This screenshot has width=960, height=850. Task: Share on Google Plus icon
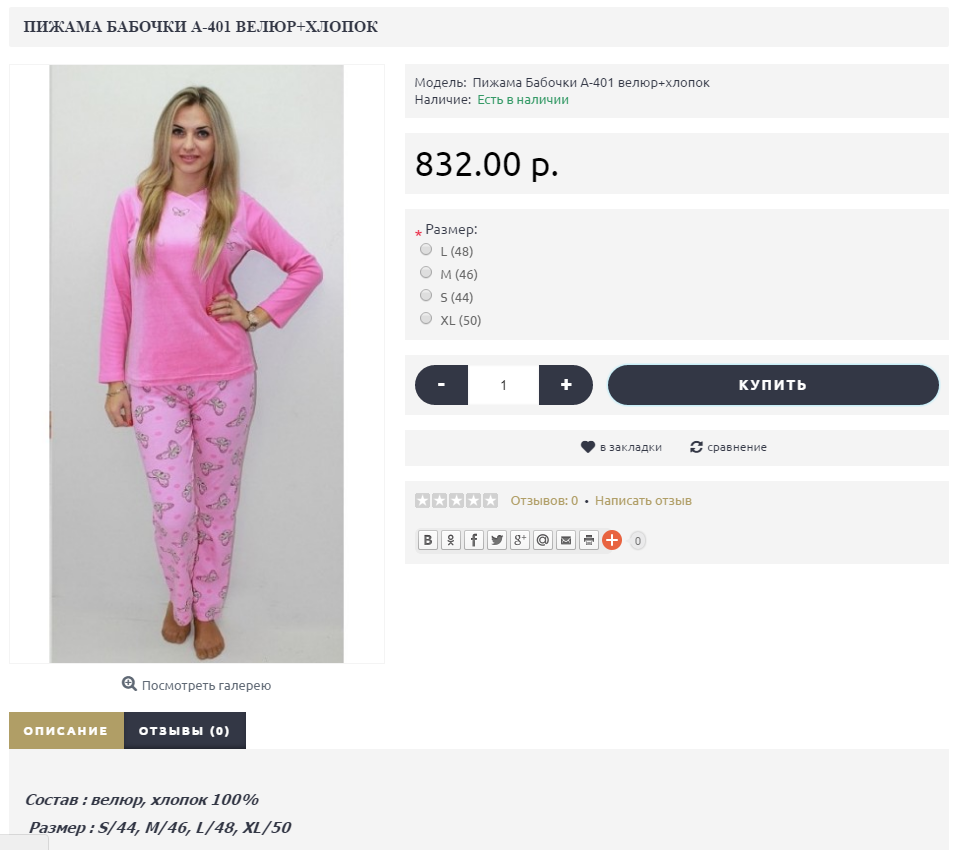click(520, 540)
